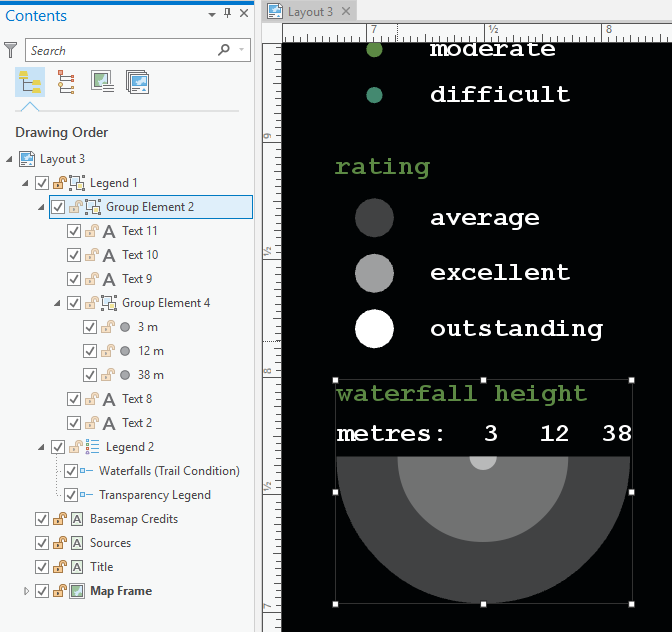Uncheck Transparency Legend item

(x=71, y=495)
